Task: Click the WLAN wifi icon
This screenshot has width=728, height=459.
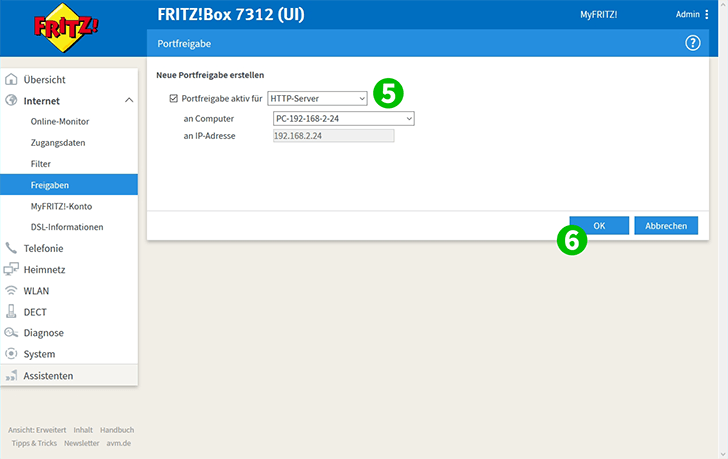Action: point(11,291)
